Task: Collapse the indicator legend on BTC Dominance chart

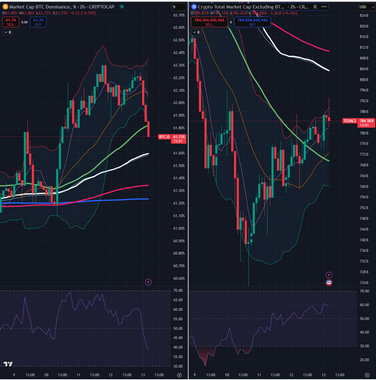Action: [x=7, y=33]
